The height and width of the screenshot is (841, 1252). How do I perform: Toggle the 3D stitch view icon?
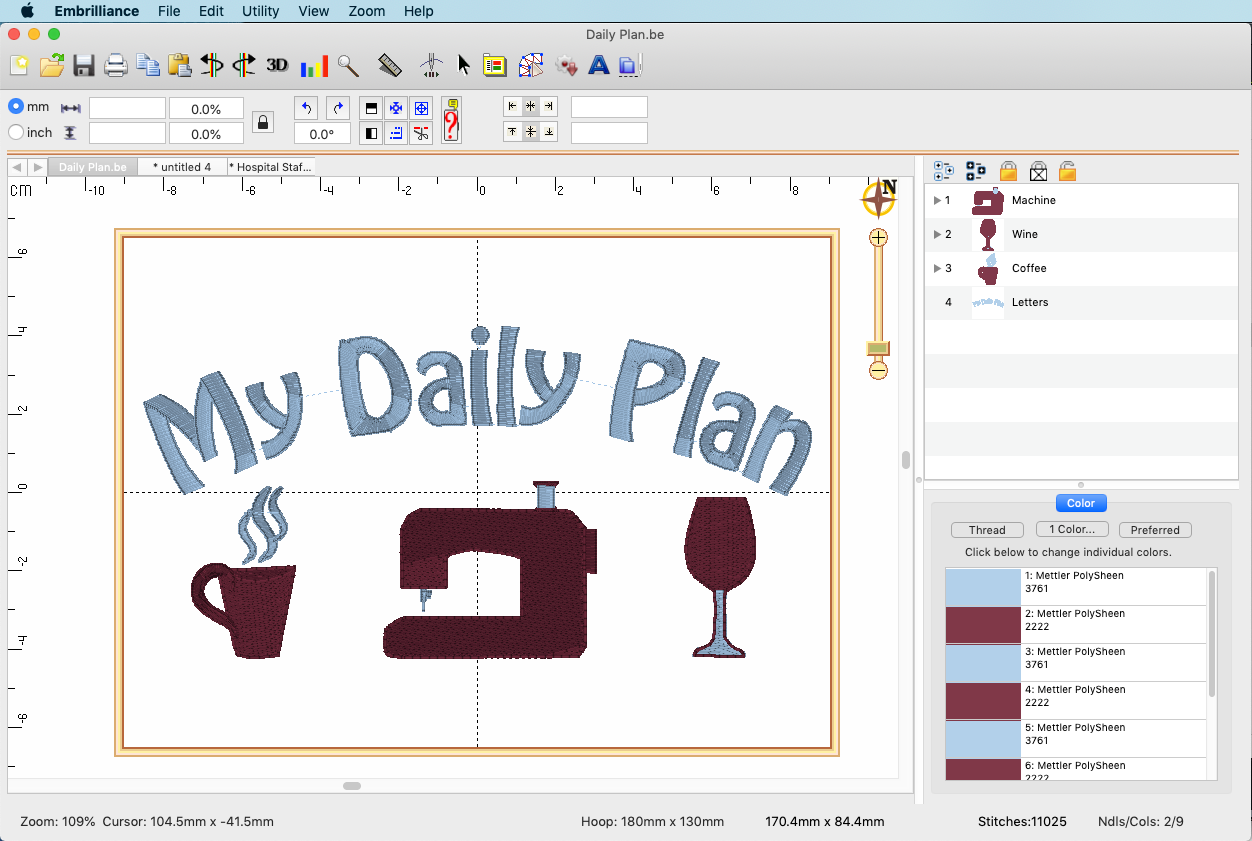[x=277, y=65]
